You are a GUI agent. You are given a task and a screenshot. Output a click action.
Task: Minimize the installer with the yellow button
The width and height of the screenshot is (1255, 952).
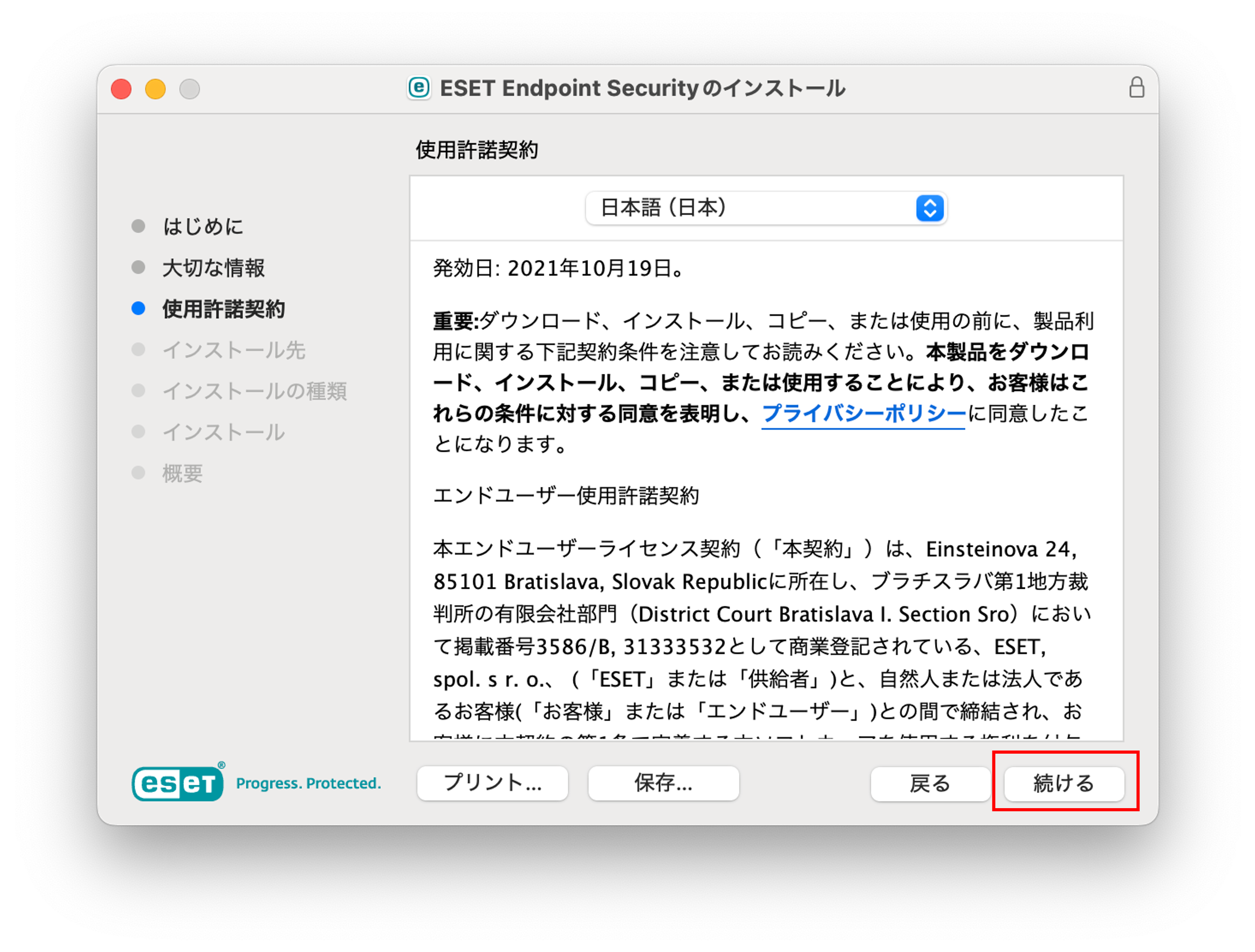(x=155, y=88)
